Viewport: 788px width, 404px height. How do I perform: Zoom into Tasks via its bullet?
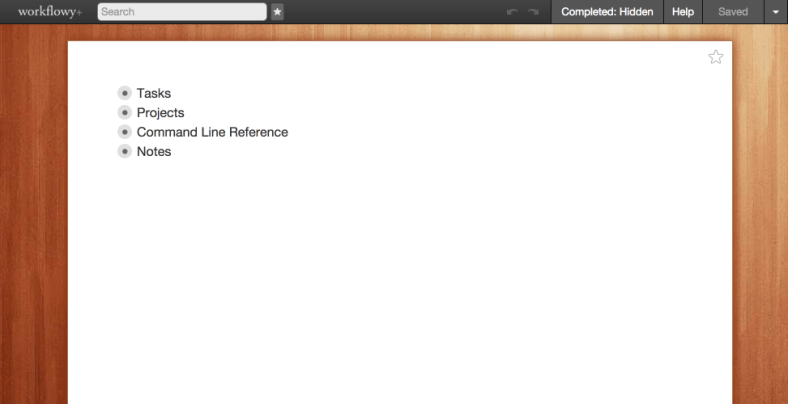point(125,93)
